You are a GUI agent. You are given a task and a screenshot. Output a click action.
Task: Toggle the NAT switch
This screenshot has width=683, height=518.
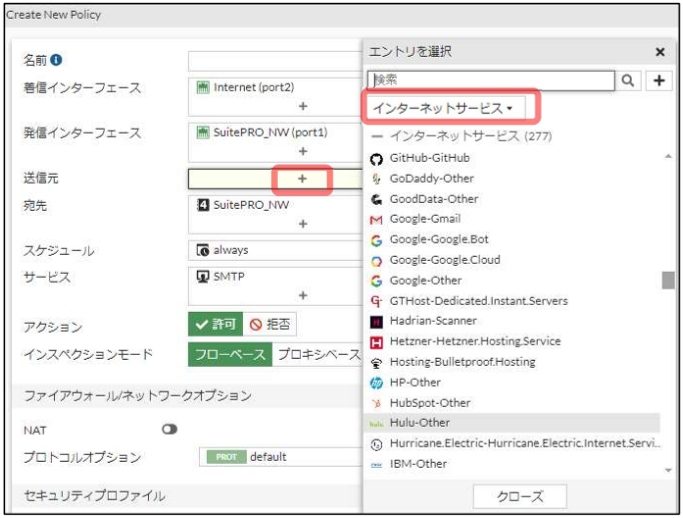coord(169,428)
